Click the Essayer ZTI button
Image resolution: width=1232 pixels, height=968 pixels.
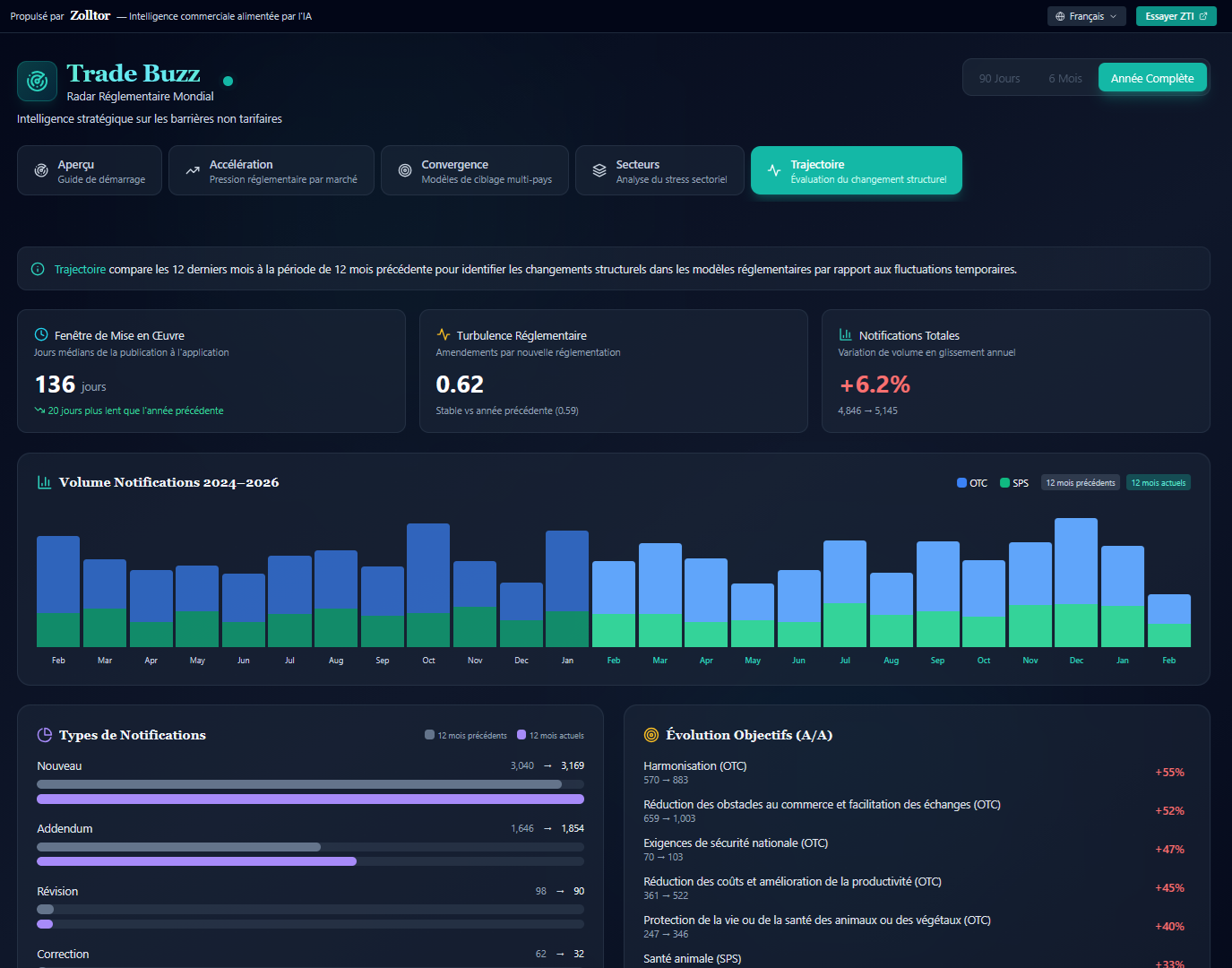(1176, 15)
